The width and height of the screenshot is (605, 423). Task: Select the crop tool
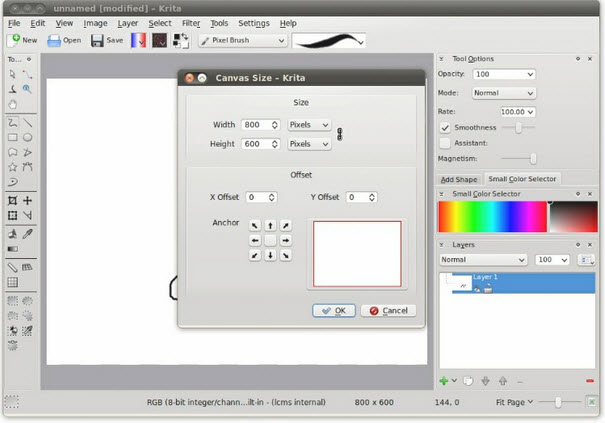(x=12, y=200)
